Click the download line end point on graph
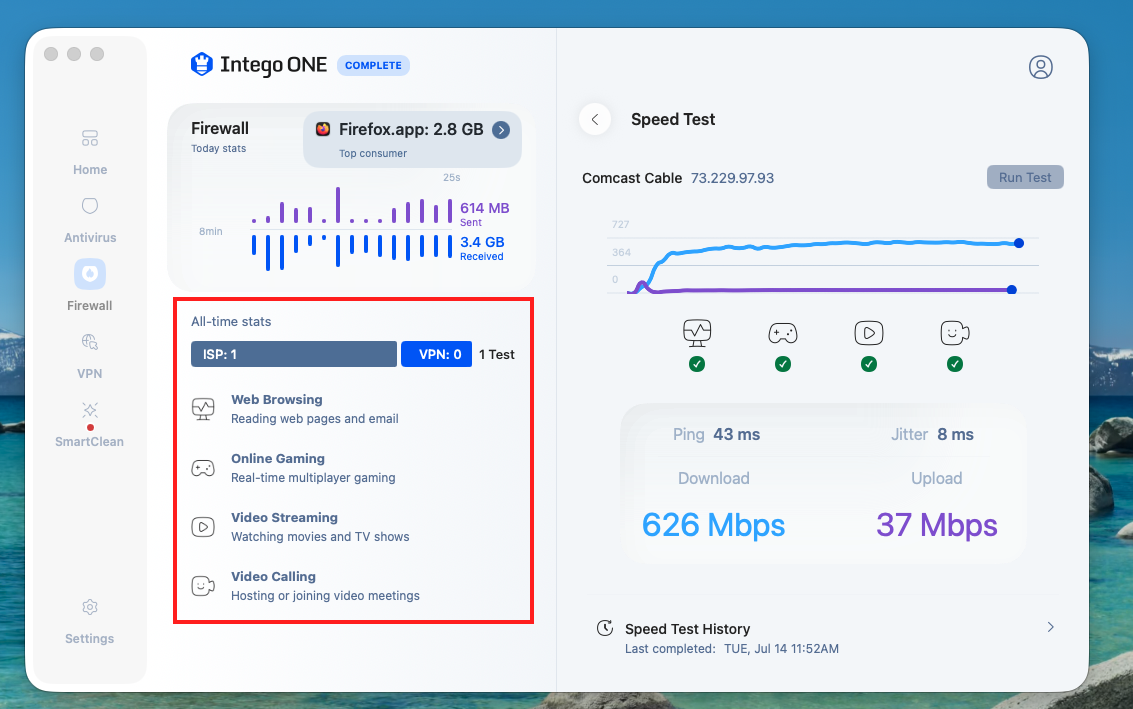This screenshot has width=1133, height=709. tap(1019, 243)
